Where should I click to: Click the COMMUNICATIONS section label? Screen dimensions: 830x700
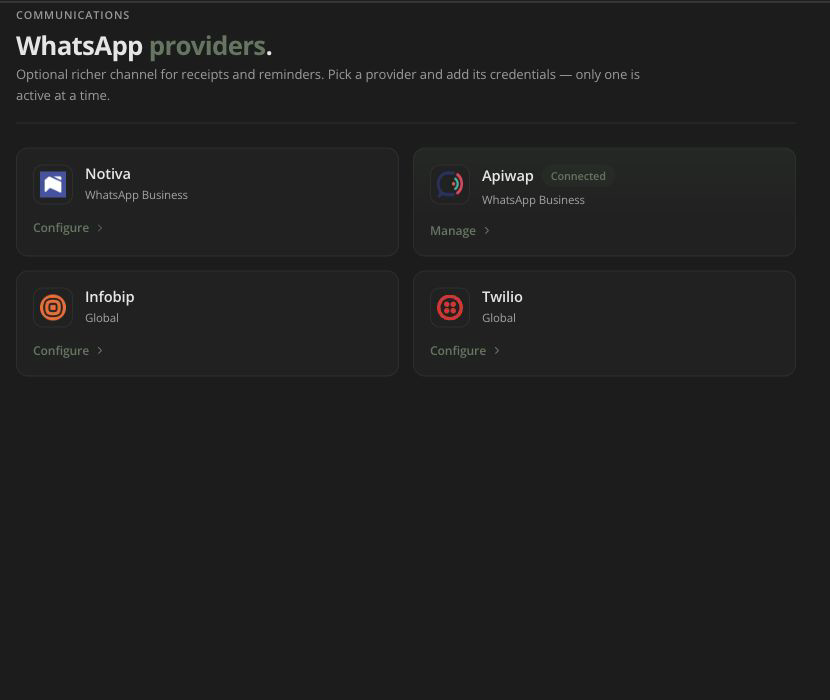tap(73, 15)
